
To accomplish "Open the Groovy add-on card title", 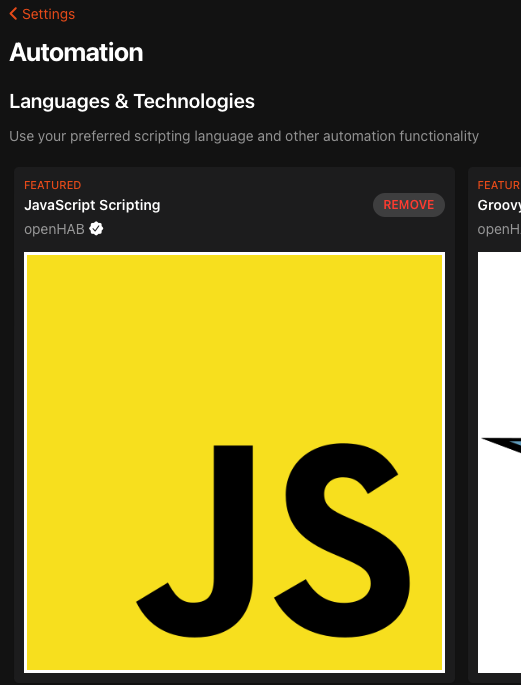I will click(499, 205).
